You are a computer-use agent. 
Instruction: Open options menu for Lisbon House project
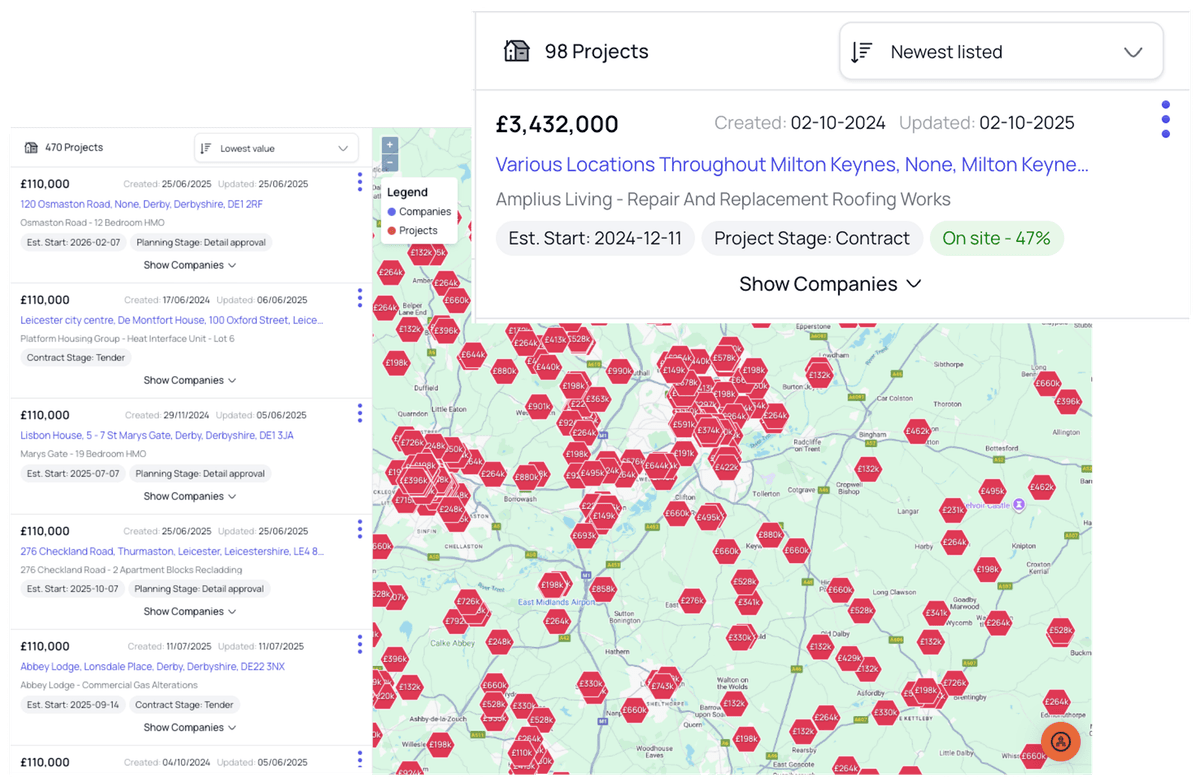pyautogui.click(x=360, y=414)
